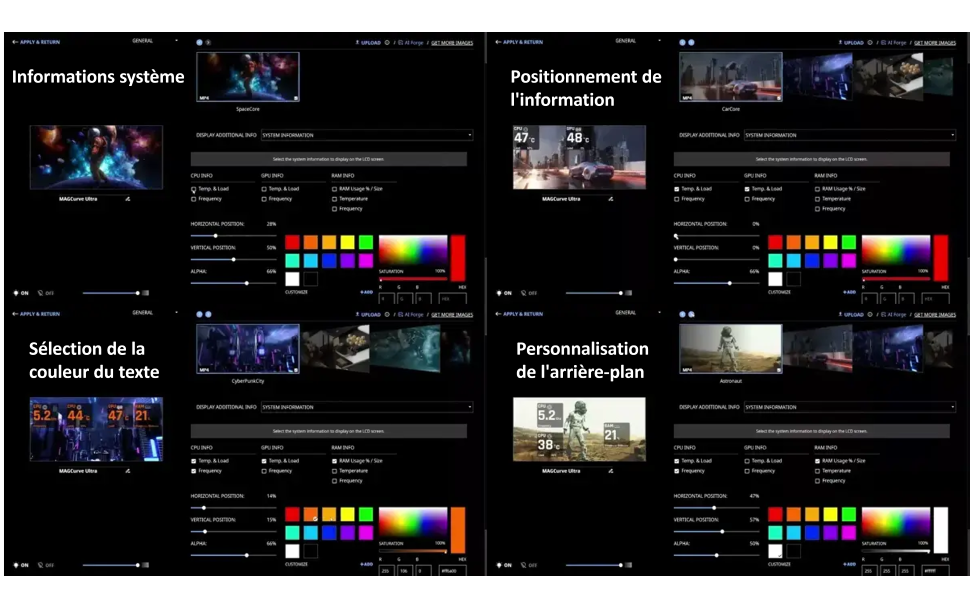Click the Upload icon in Informations système panel

click(x=357, y=43)
